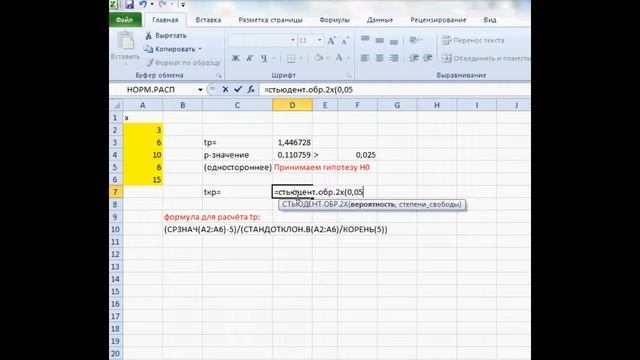
Task: Click cell F4 with value 0,025
Action: (358, 155)
